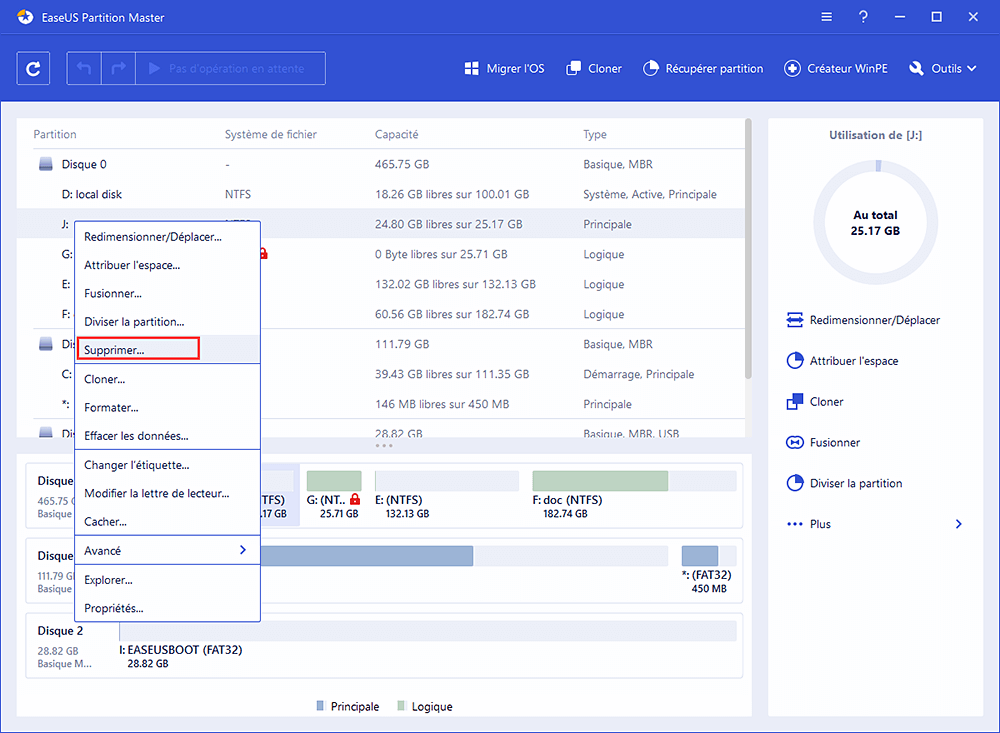Expand the Outils dropdown
The height and width of the screenshot is (733, 1000).
point(943,68)
